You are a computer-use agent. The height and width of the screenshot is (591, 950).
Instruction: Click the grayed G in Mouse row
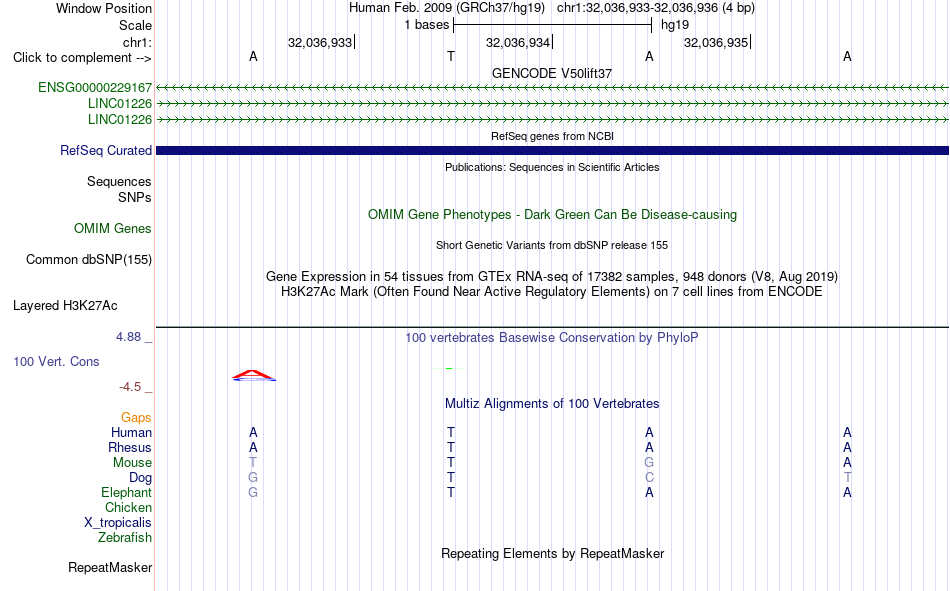[649, 462]
